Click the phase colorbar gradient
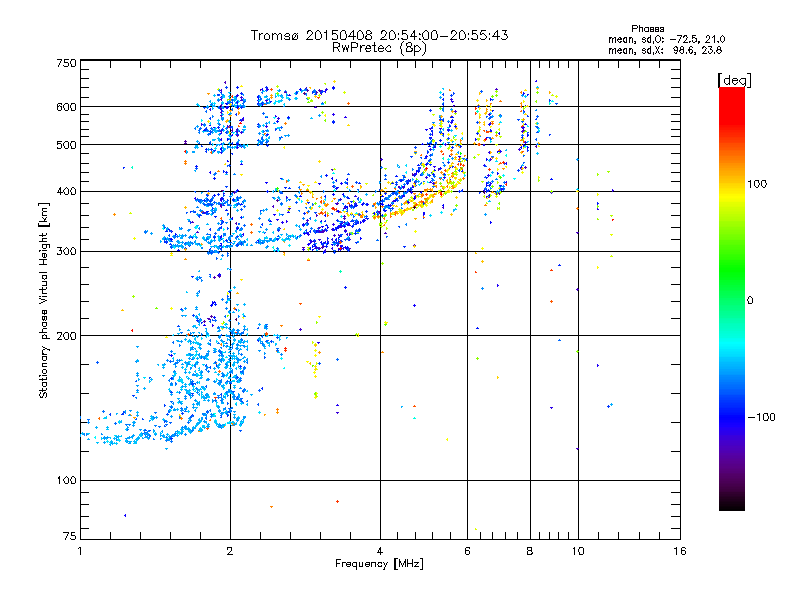This screenshot has width=800, height=600. (x=732, y=299)
